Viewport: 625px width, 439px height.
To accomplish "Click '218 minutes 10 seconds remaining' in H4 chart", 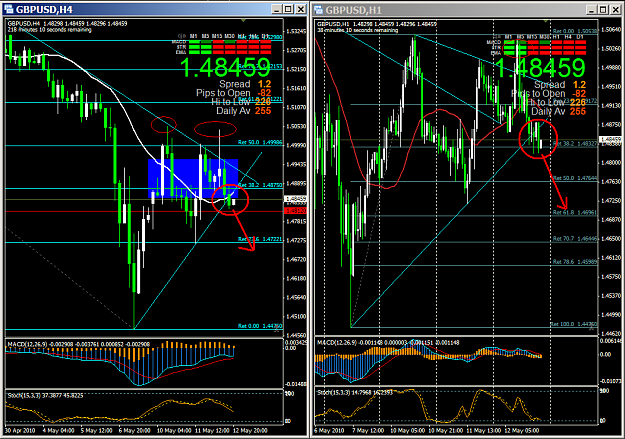I will pyautogui.click(x=49, y=30).
